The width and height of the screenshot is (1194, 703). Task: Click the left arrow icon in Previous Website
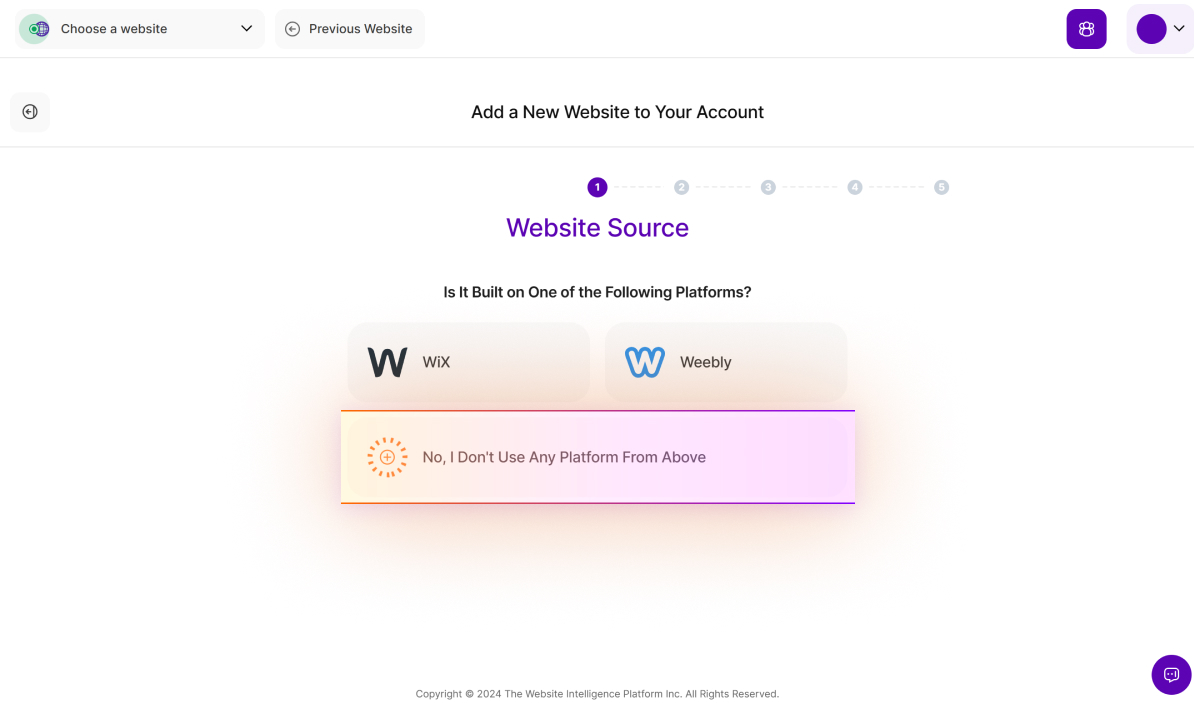point(292,29)
